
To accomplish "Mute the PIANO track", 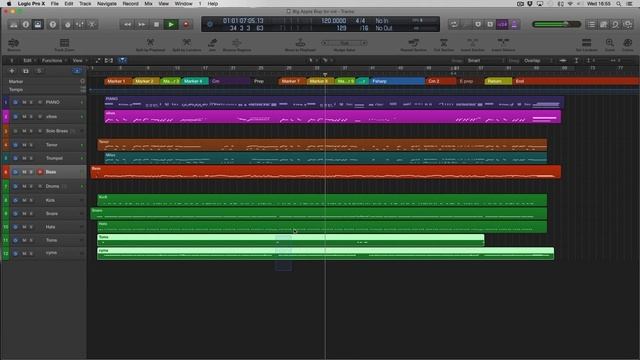I will (x=24, y=102).
